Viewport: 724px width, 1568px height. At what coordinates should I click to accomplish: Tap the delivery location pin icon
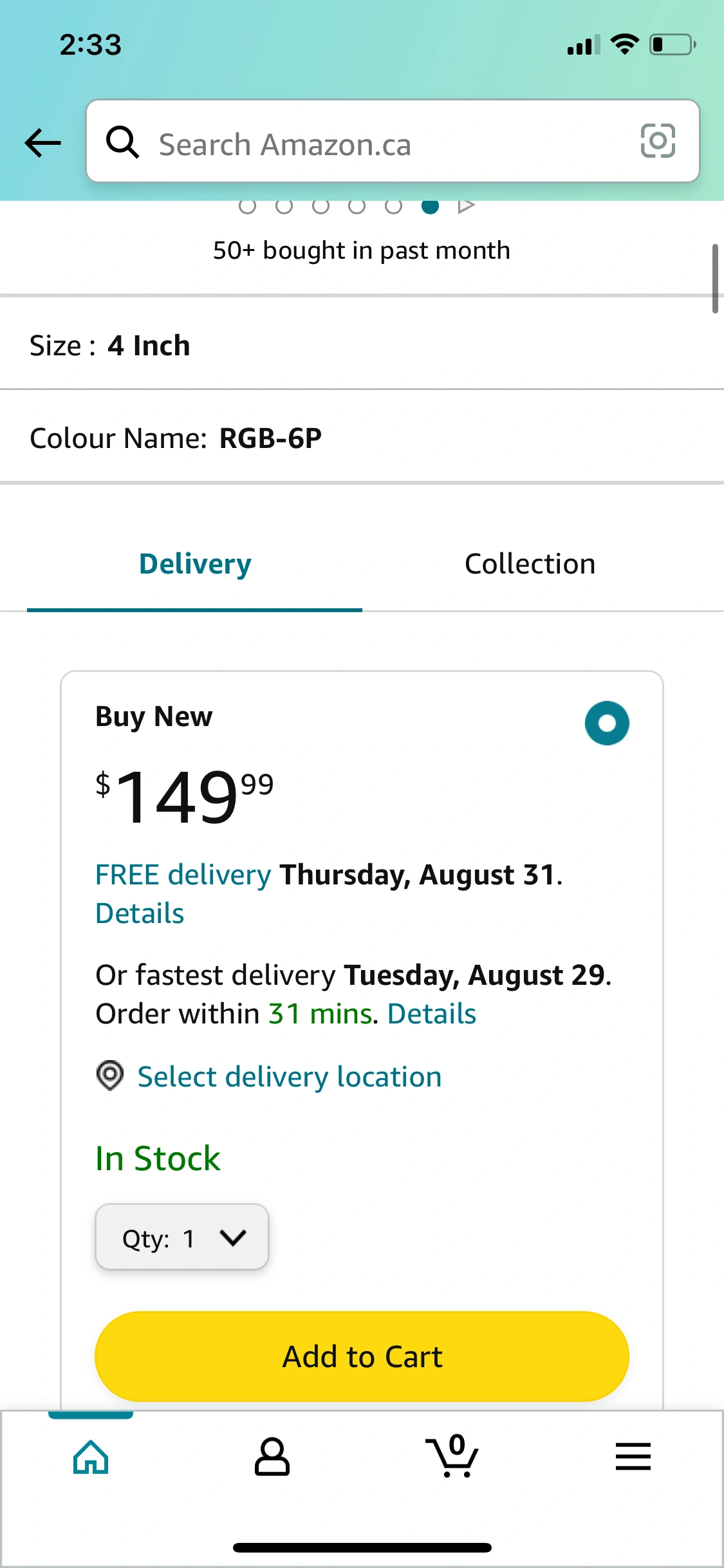[110, 1076]
